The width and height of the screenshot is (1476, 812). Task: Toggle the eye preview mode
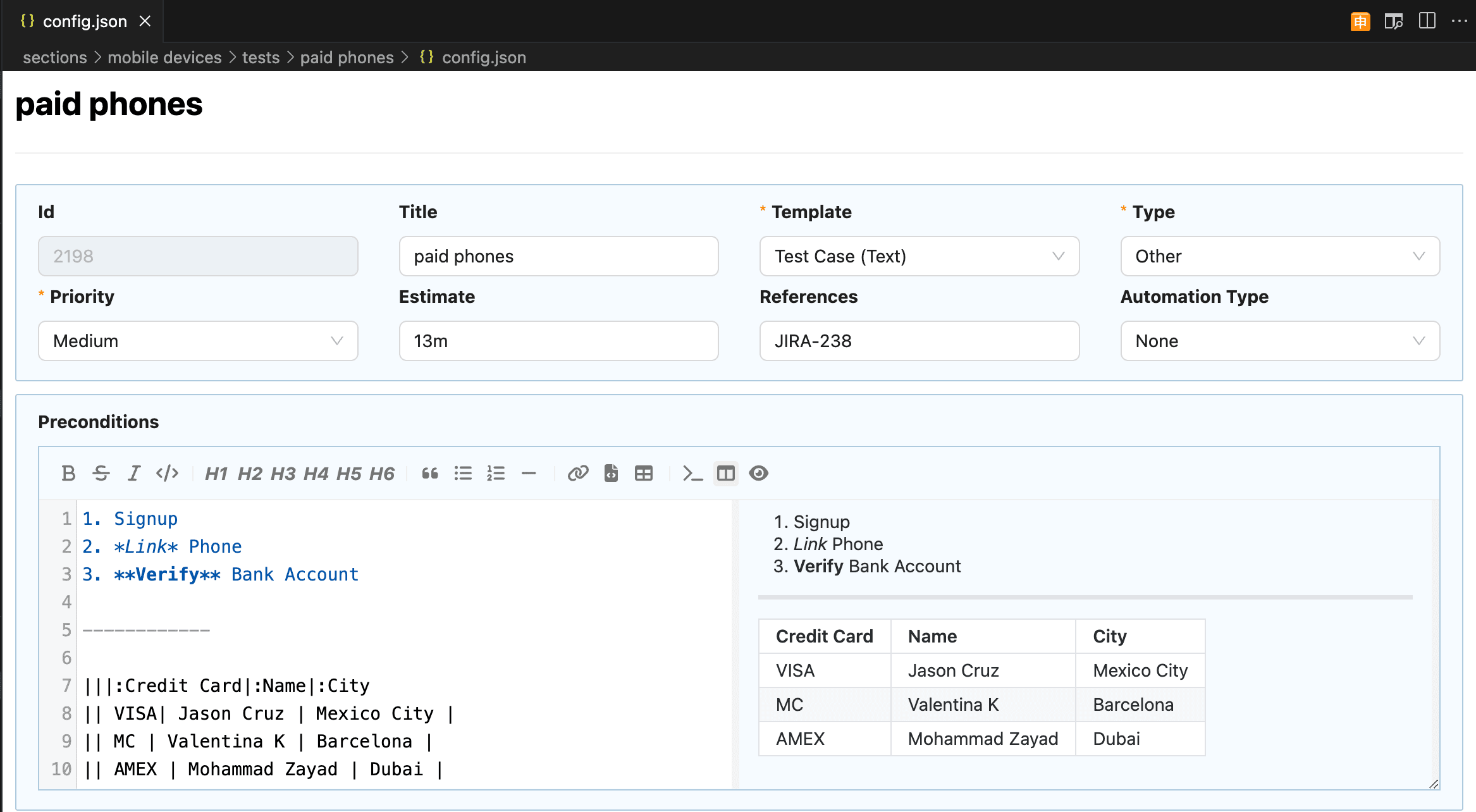(x=759, y=473)
